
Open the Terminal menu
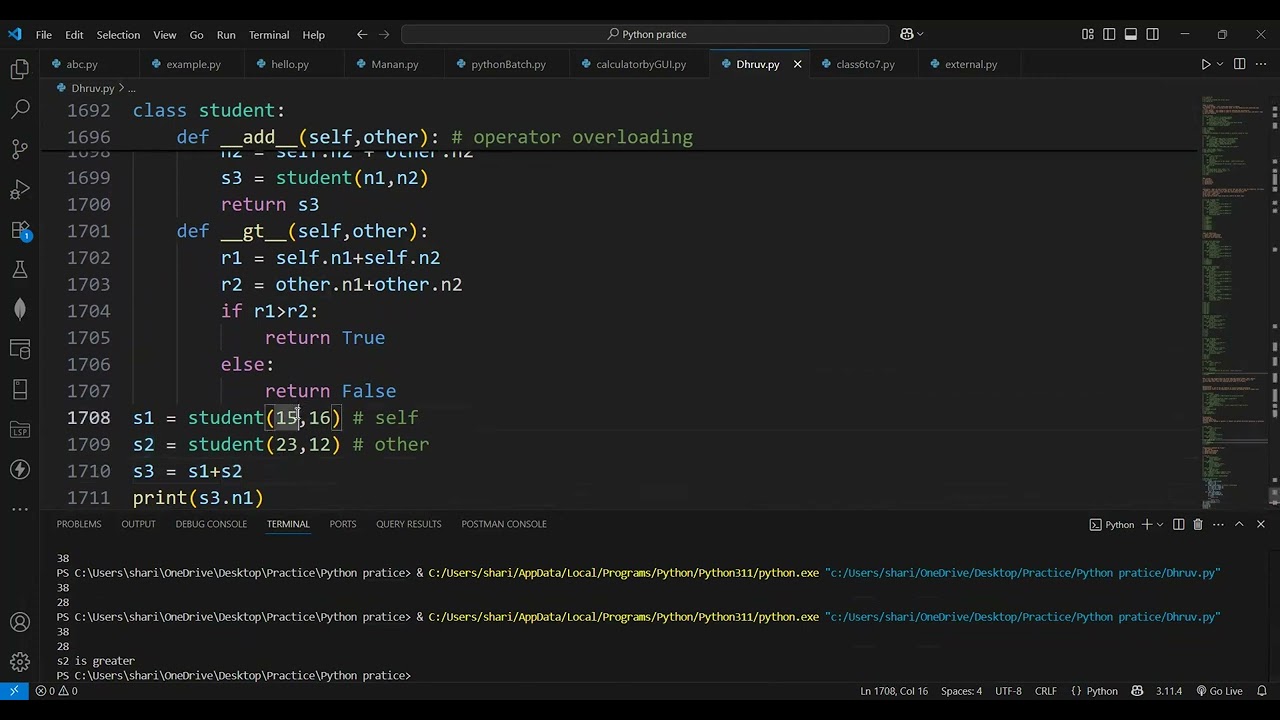click(269, 34)
